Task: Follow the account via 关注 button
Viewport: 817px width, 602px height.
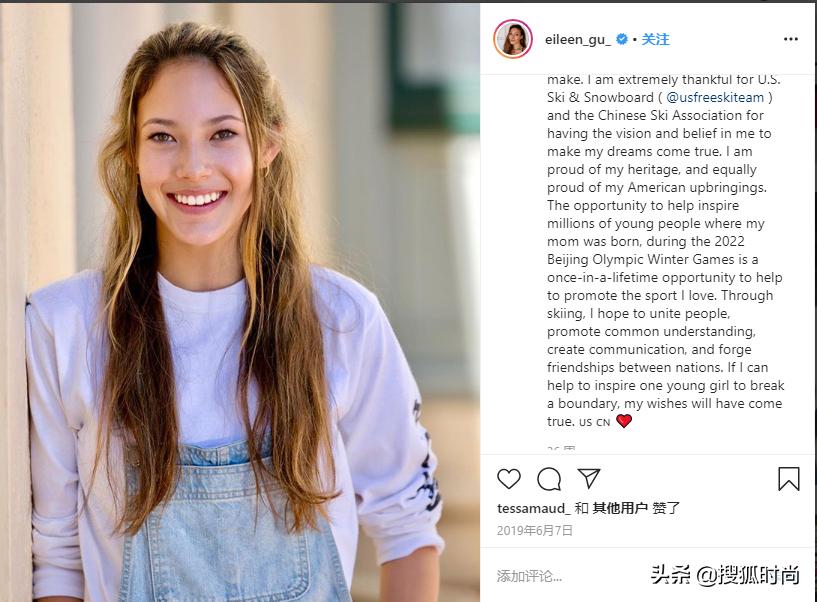Action: 655,39
